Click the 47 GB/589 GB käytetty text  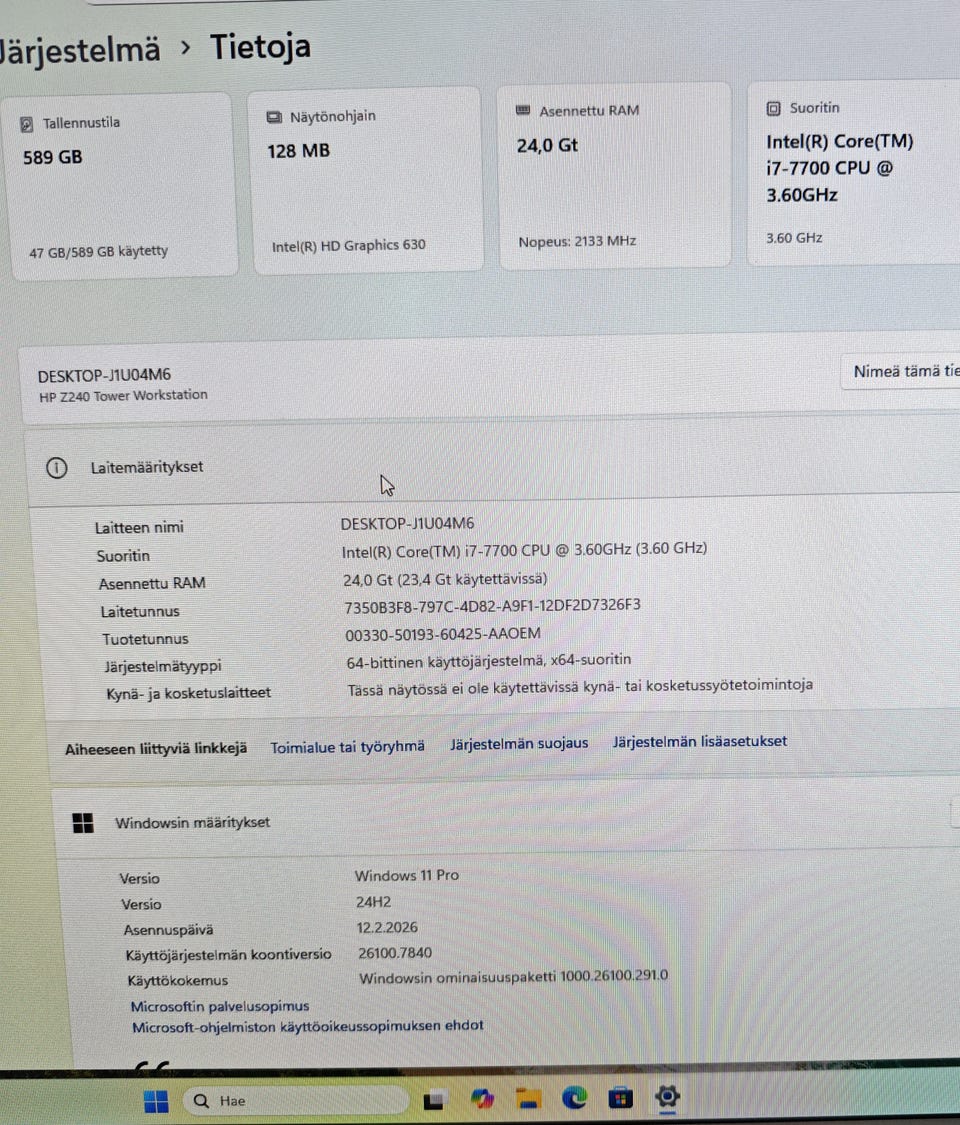click(98, 252)
